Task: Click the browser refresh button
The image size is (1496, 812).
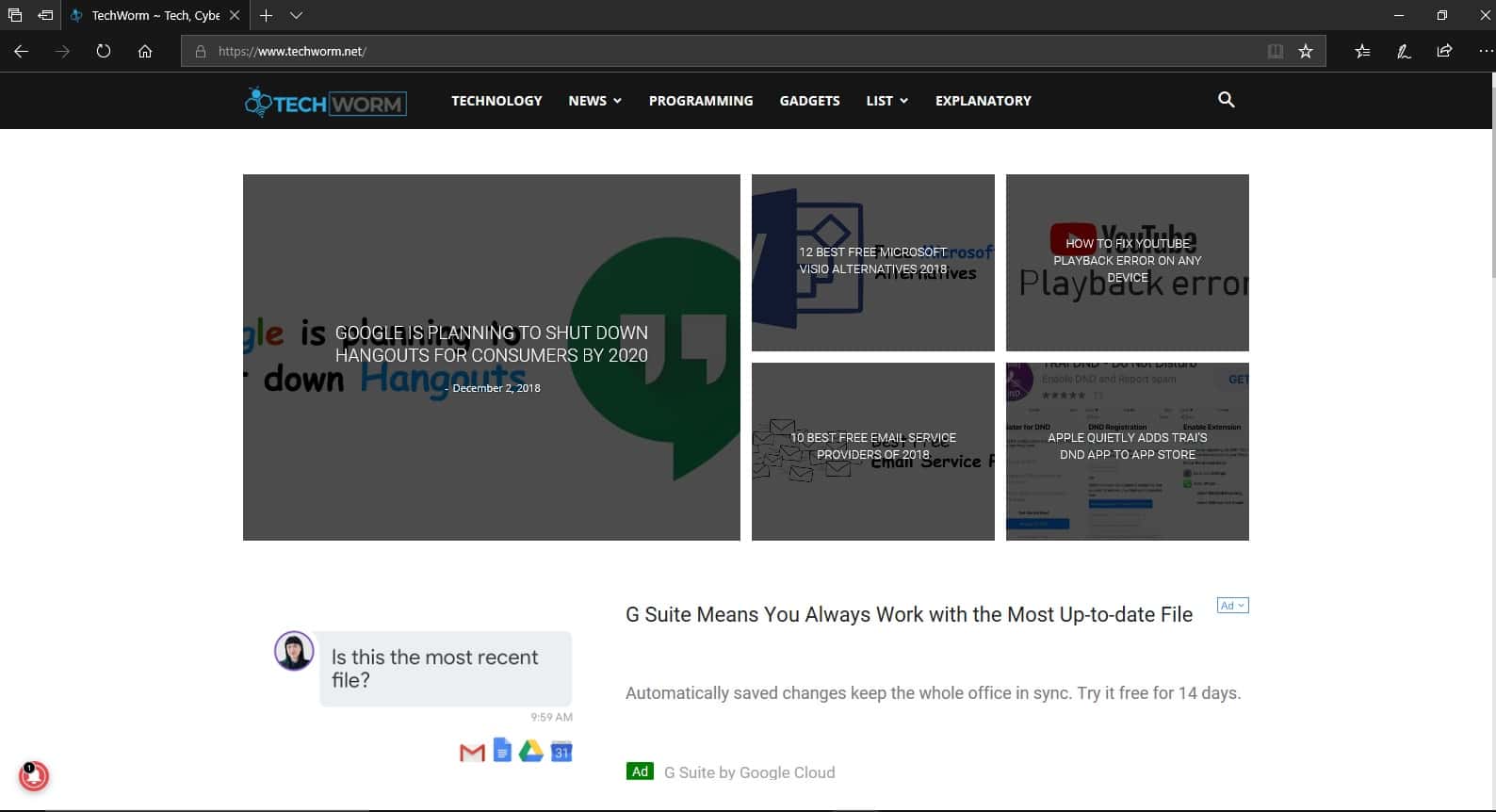Action: [104, 52]
